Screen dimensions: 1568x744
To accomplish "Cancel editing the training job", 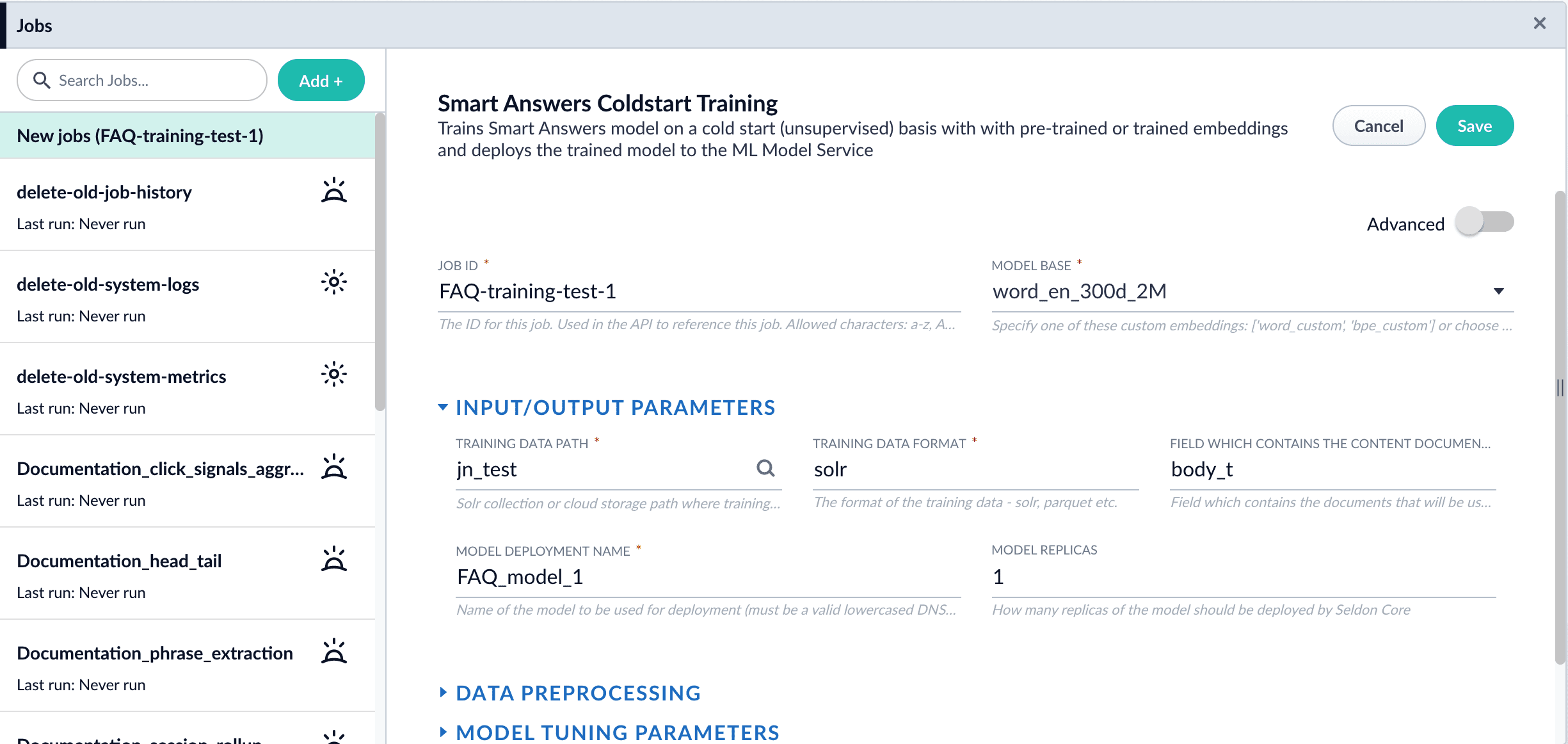I will [x=1378, y=125].
